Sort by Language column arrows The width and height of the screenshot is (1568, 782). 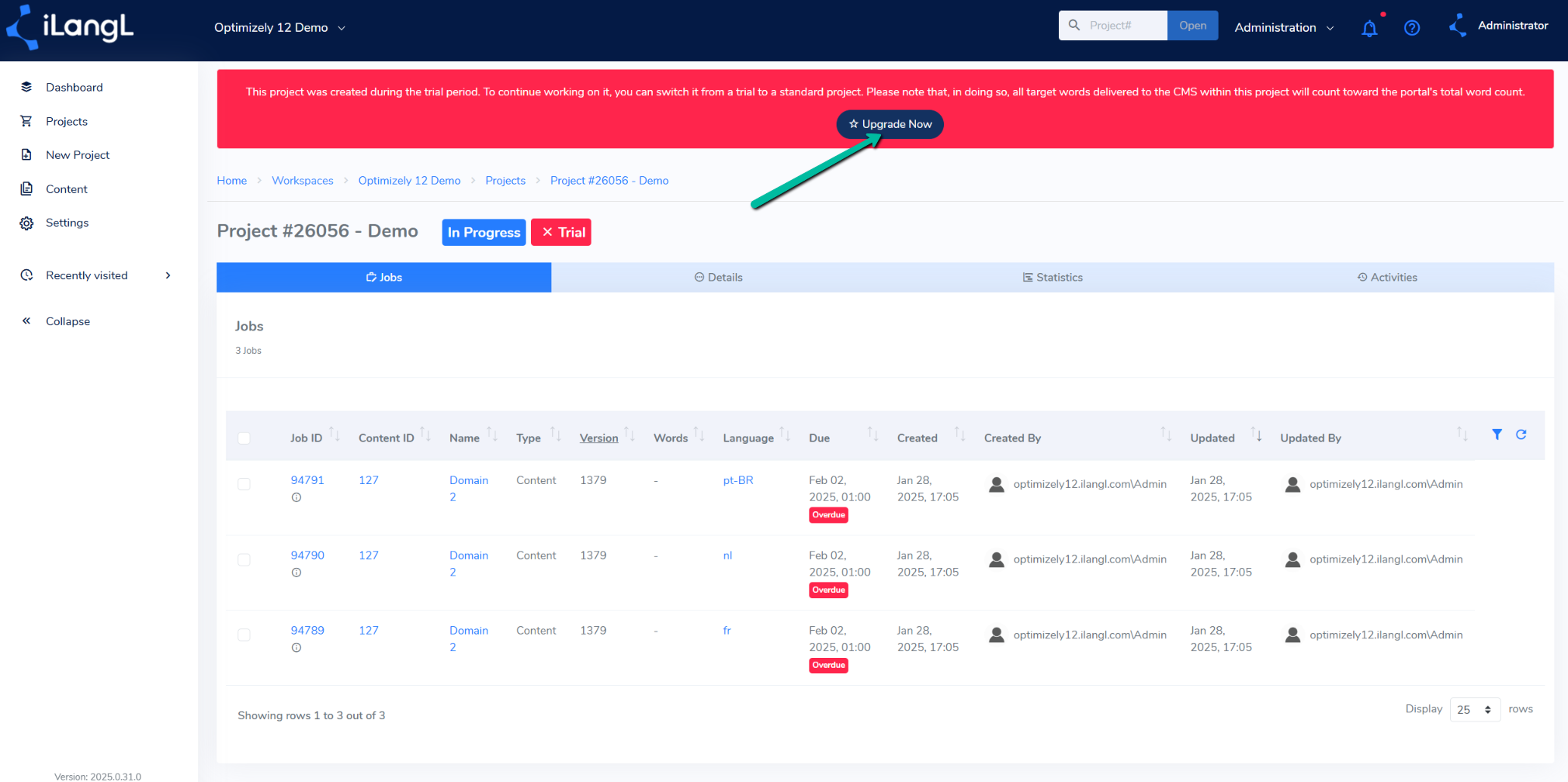click(785, 434)
